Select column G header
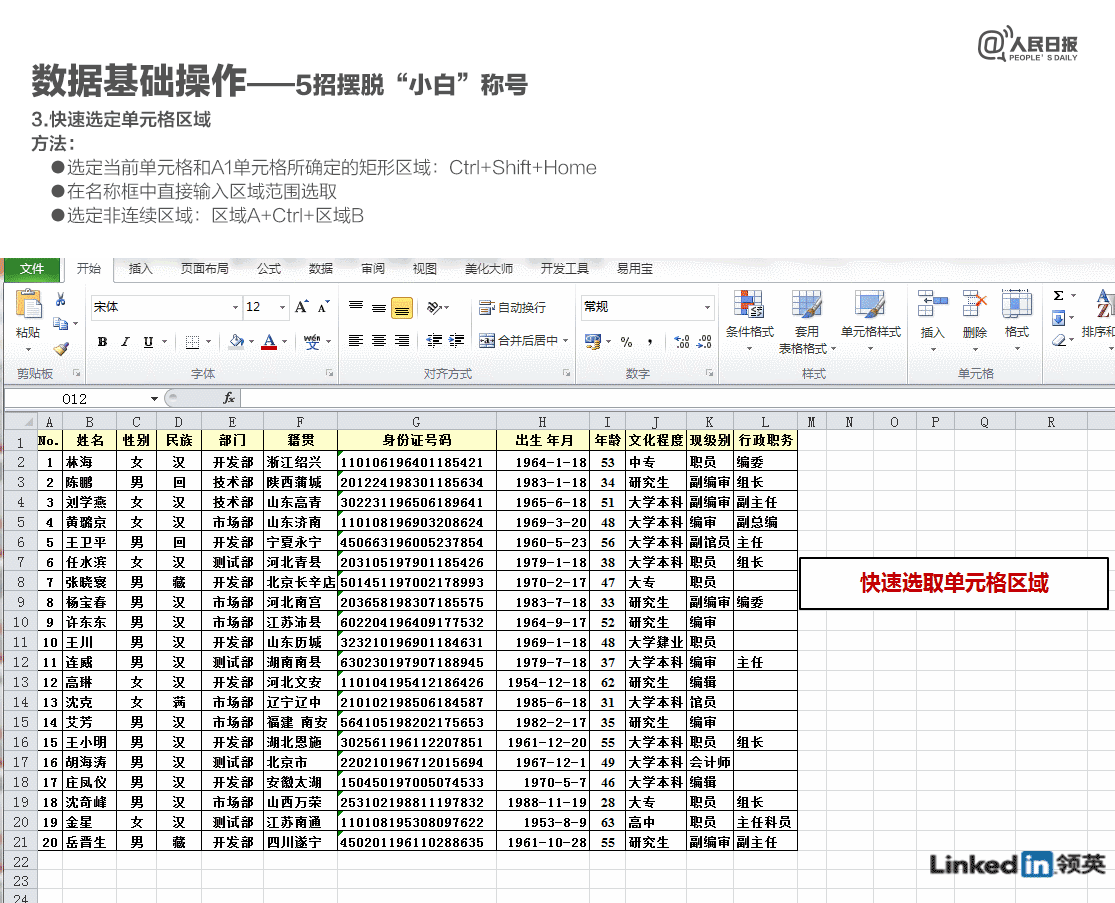Viewport: 1115px width, 903px height. 417,422
